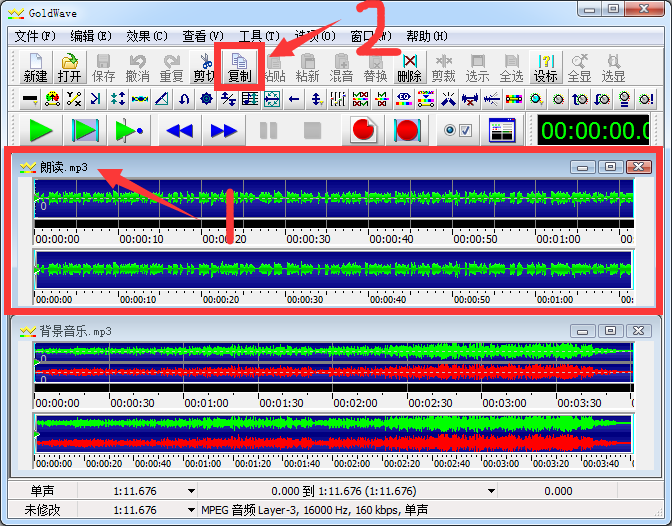The height and width of the screenshot is (526, 672).
Task: Open the echo effect icon
Action: (96, 99)
